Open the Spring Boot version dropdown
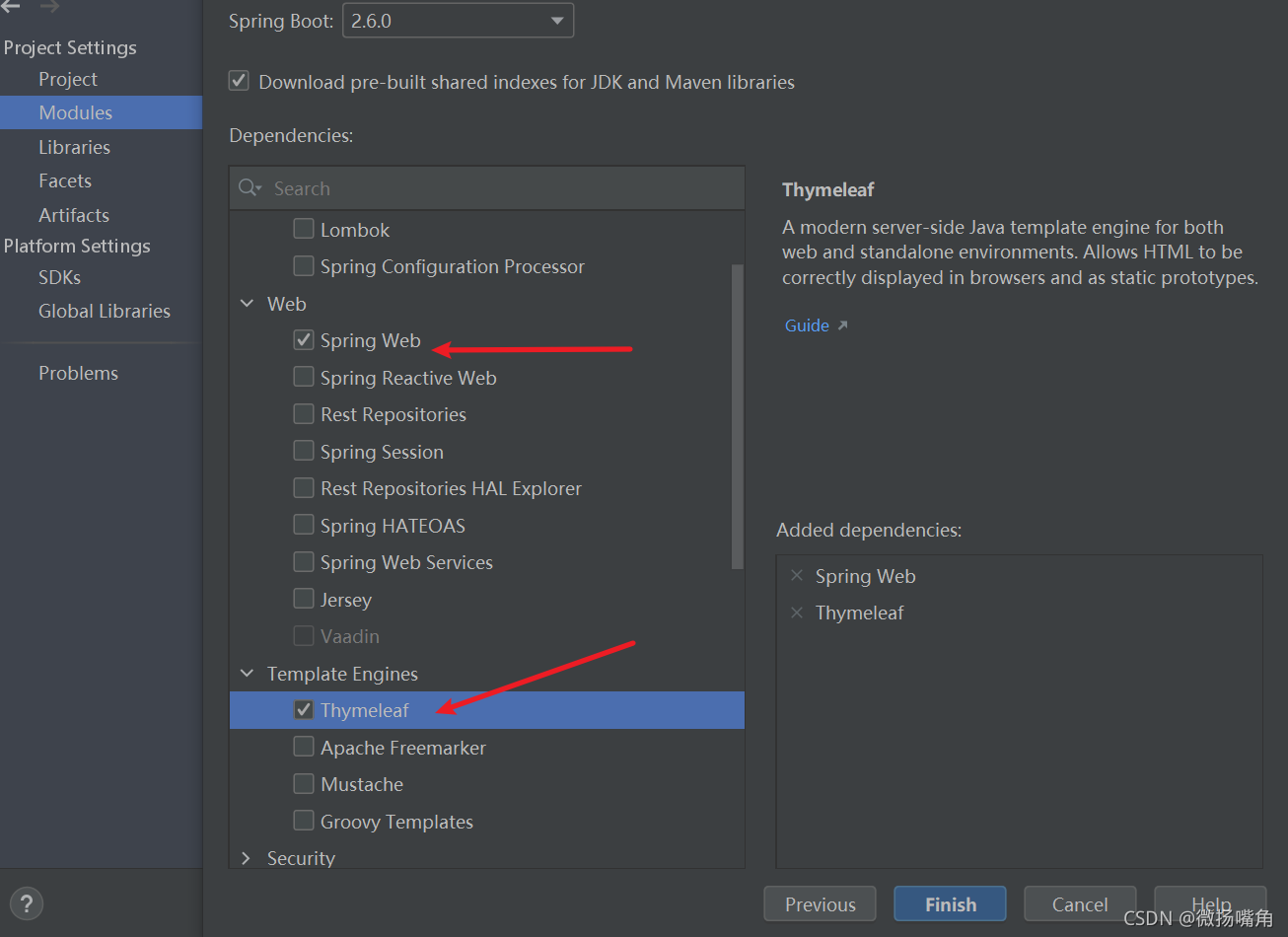1288x937 pixels. (458, 21)
